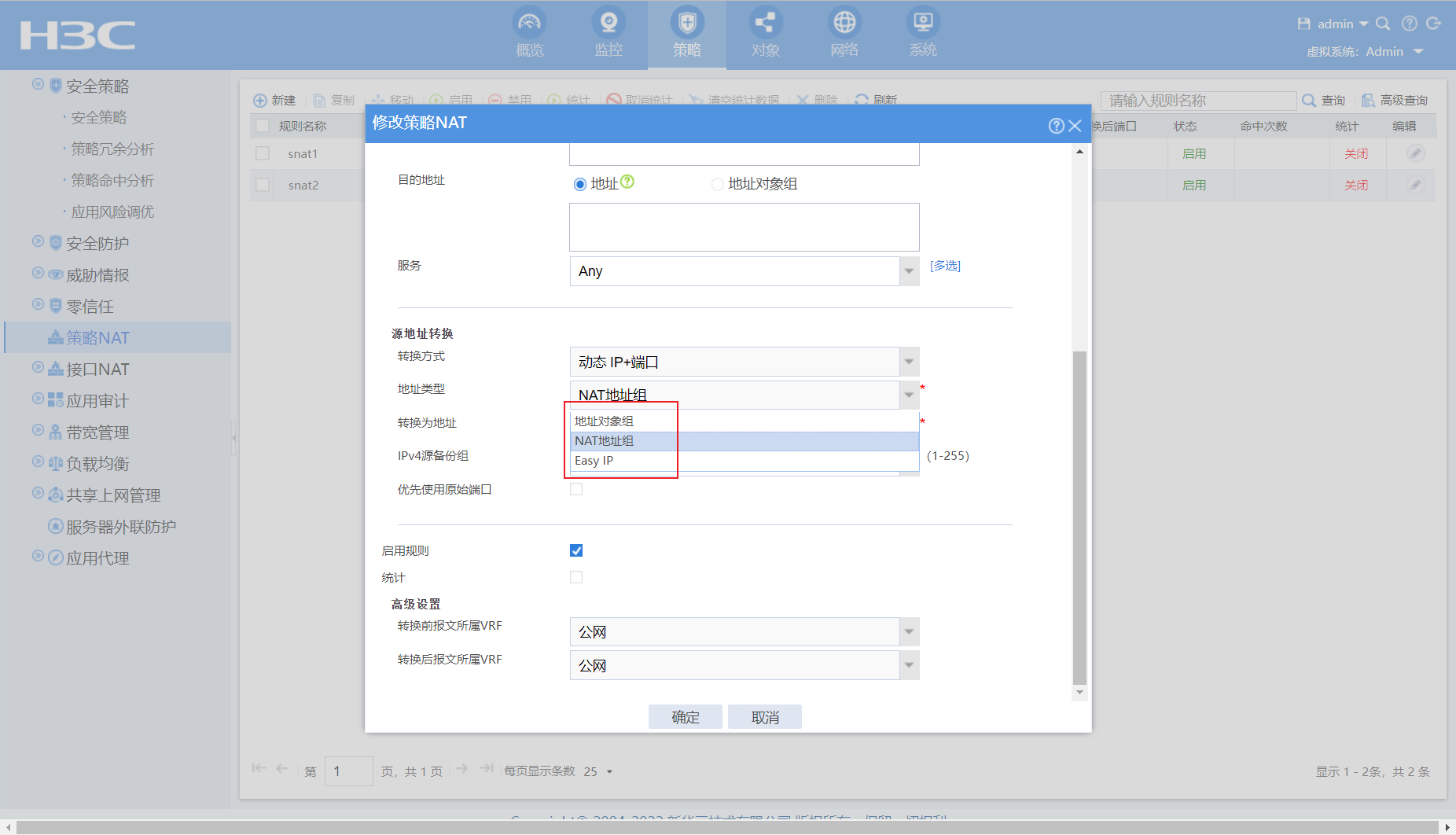
Task: Click the horizontal scrollbar at page bottom
Action: coord(727,827)
